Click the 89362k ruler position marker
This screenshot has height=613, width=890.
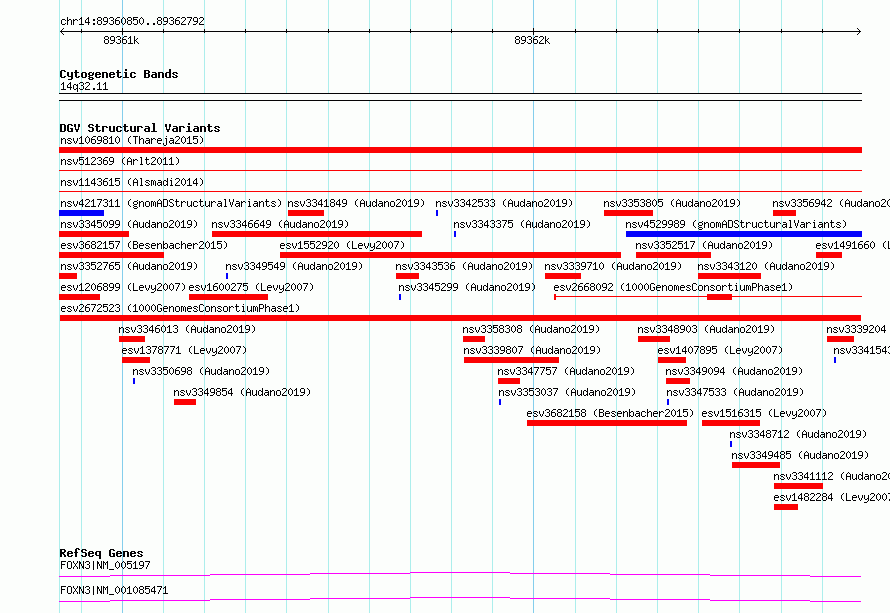coord(532,40)
